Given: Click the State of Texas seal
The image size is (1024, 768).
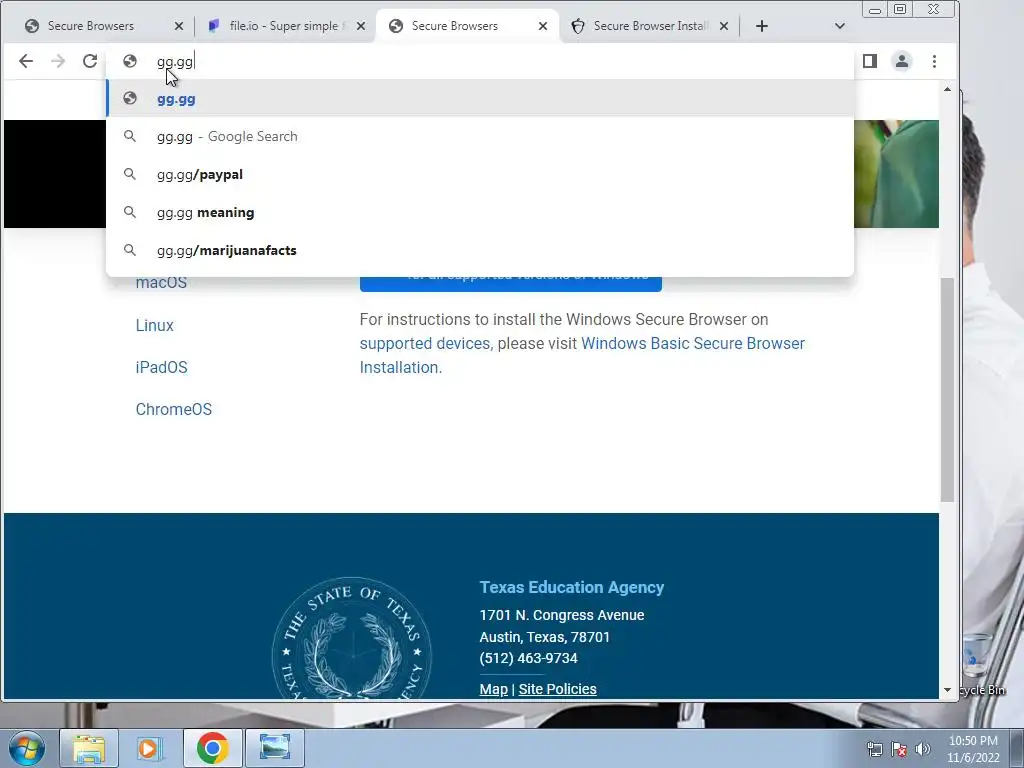Looking at the screenshot, I should pyautogui.click(x=351, y=639).
